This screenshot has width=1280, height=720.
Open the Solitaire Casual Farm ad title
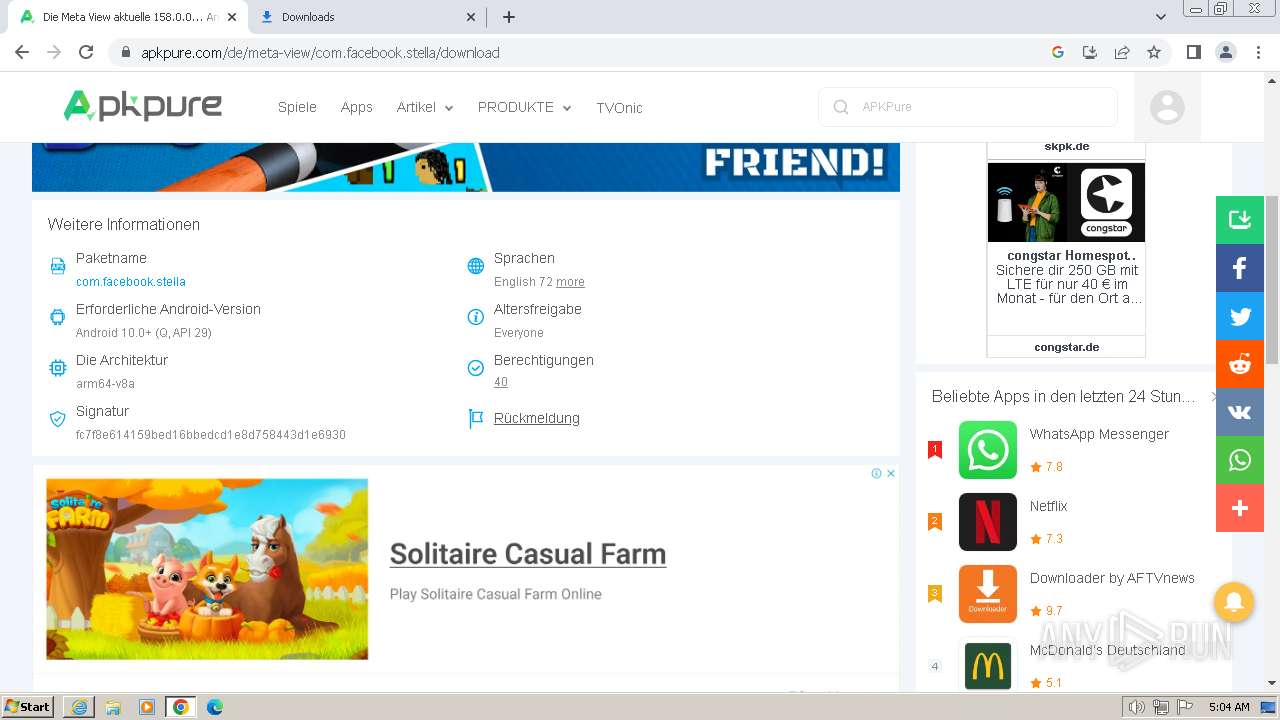528,554
